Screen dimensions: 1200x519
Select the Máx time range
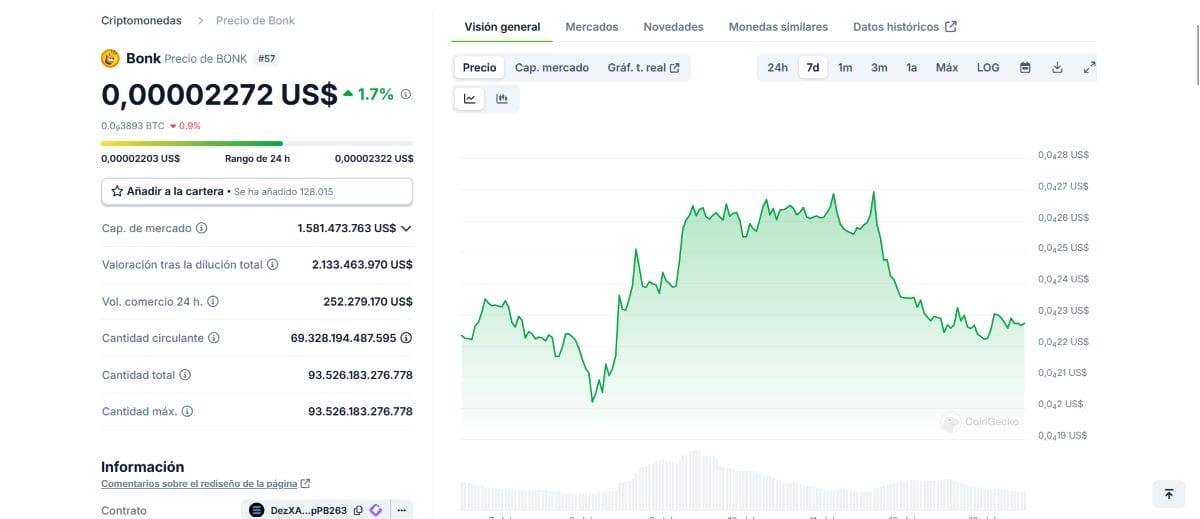[x=946, y=68]
